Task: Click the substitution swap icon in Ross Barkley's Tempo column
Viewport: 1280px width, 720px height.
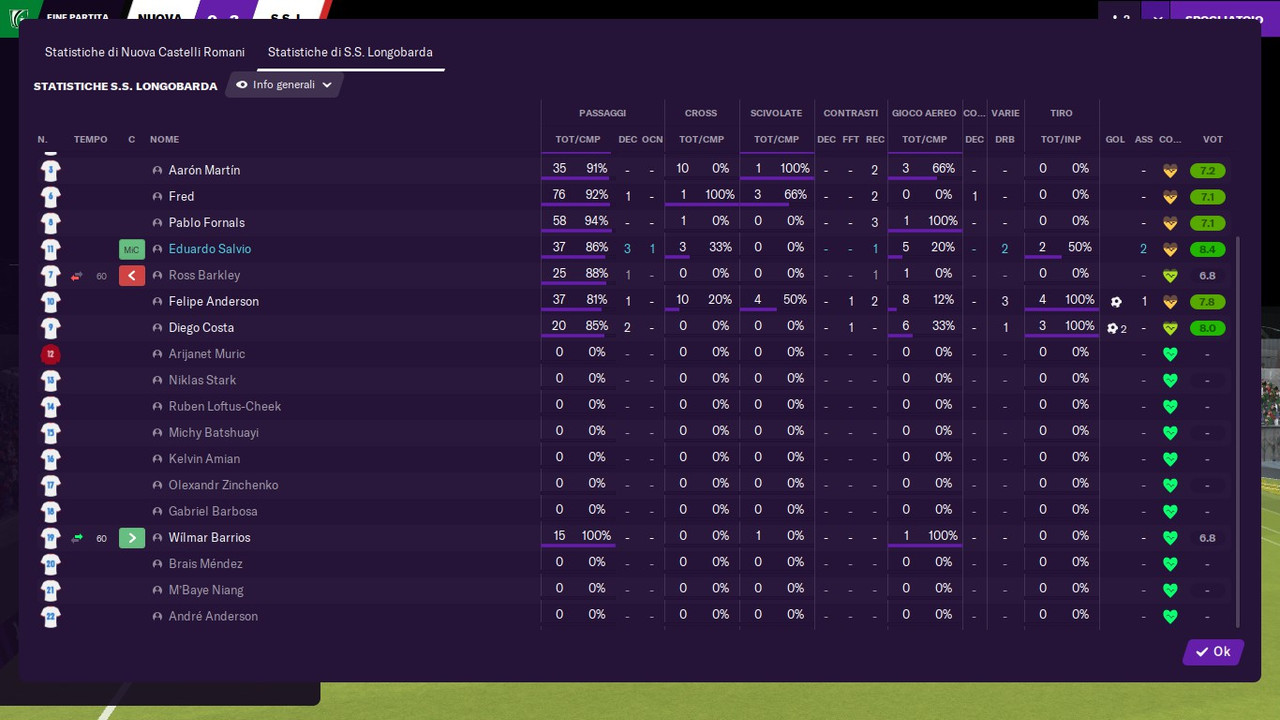Action: (x=77, y=276)
